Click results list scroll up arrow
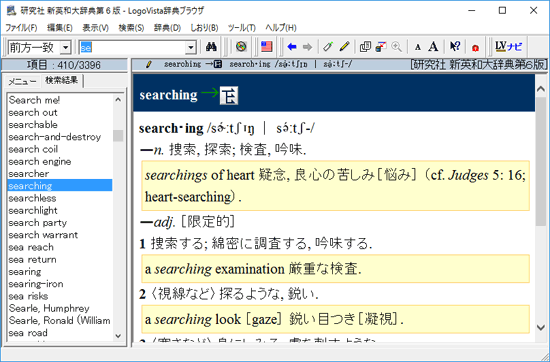Screen dimensions: 550x362 coord(118,100)
